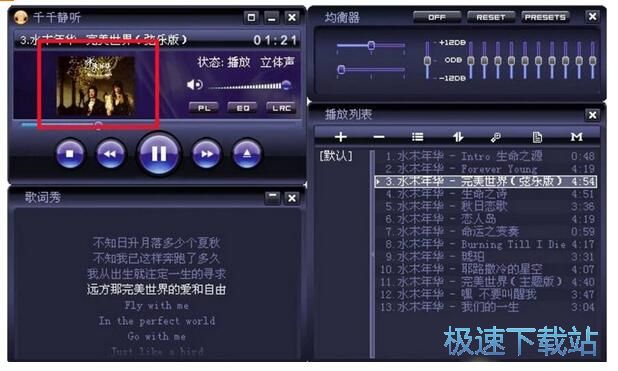
Task: Select track 4 生命之诗
Action: 485,194
